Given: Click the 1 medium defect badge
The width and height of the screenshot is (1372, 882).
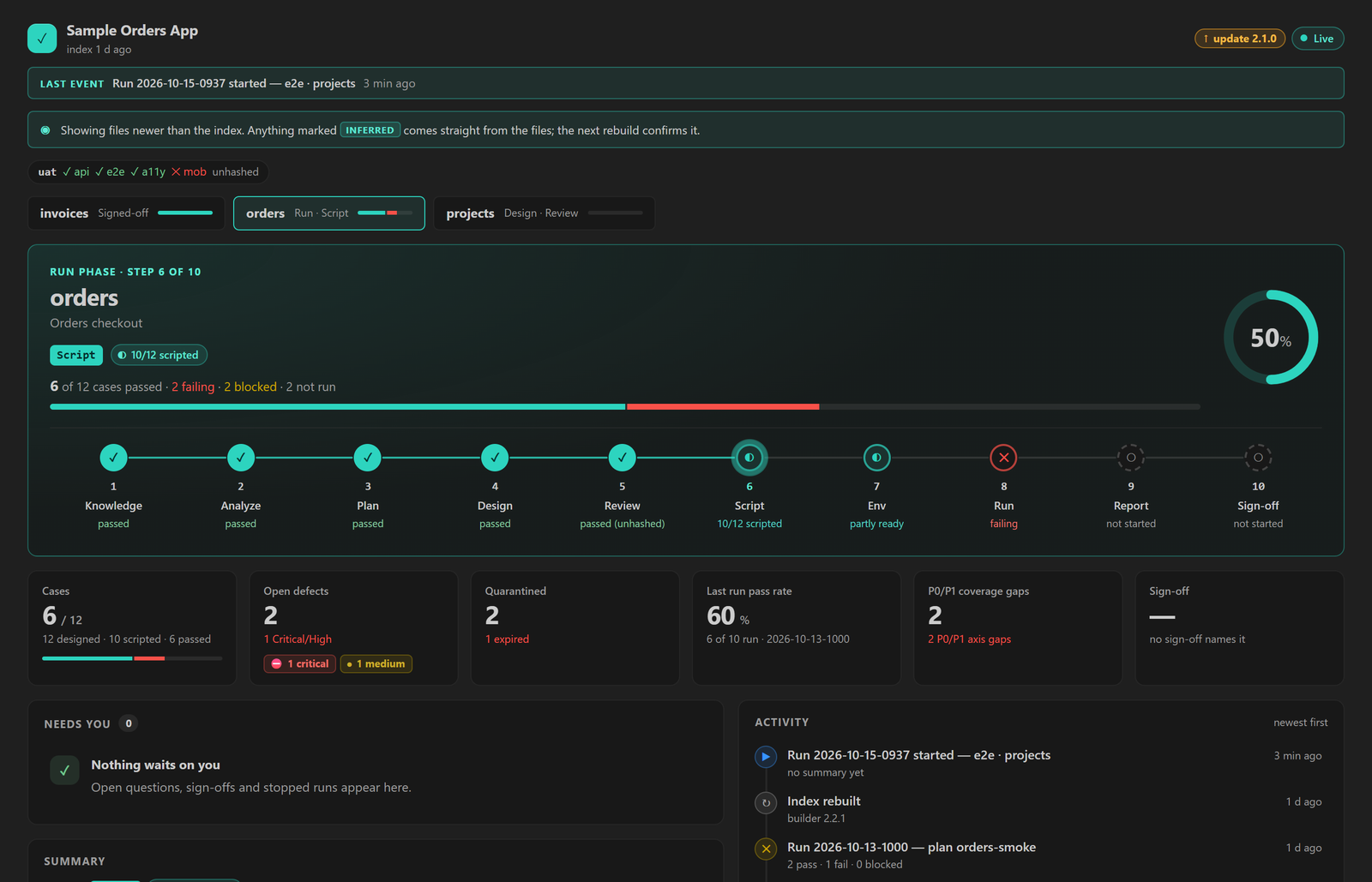Looking at the screenshot, I should point(376,663).
